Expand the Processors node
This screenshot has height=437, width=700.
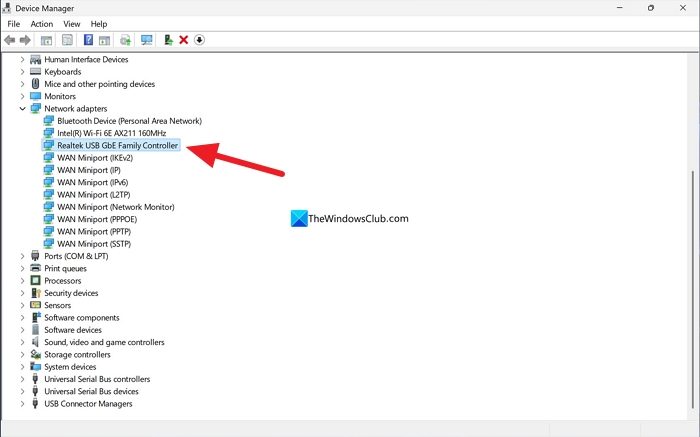click(22, 281)
